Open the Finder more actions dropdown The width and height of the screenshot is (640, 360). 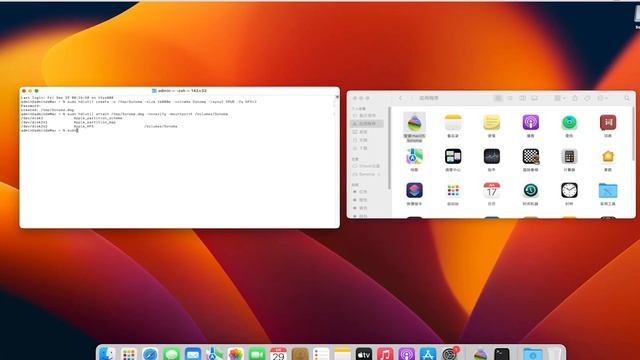[x=602, y=98]
